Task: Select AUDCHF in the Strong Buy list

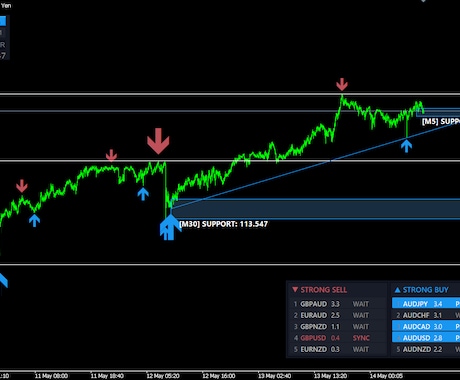Action: coord(416,315)
